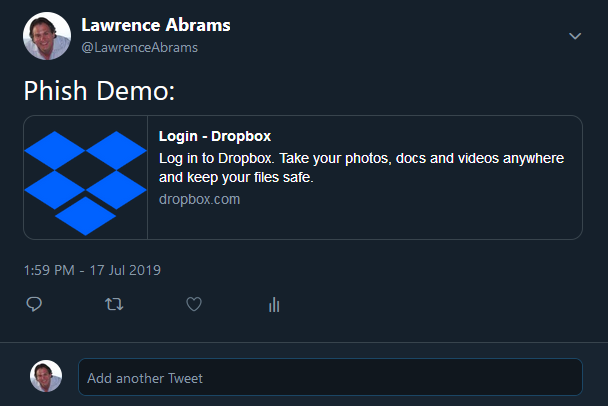
Task: View tweet activity analytics bars icon
Action: click(274, 304)
